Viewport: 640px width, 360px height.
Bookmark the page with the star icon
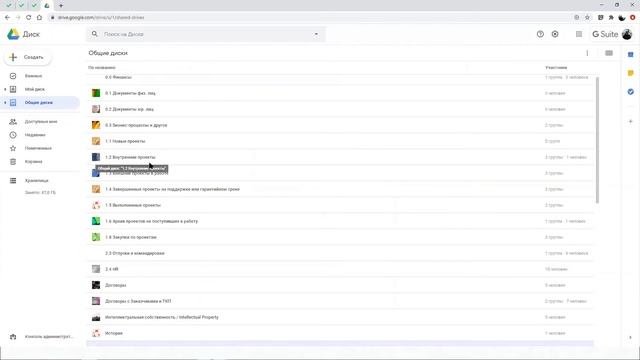[x=587, y=18]
